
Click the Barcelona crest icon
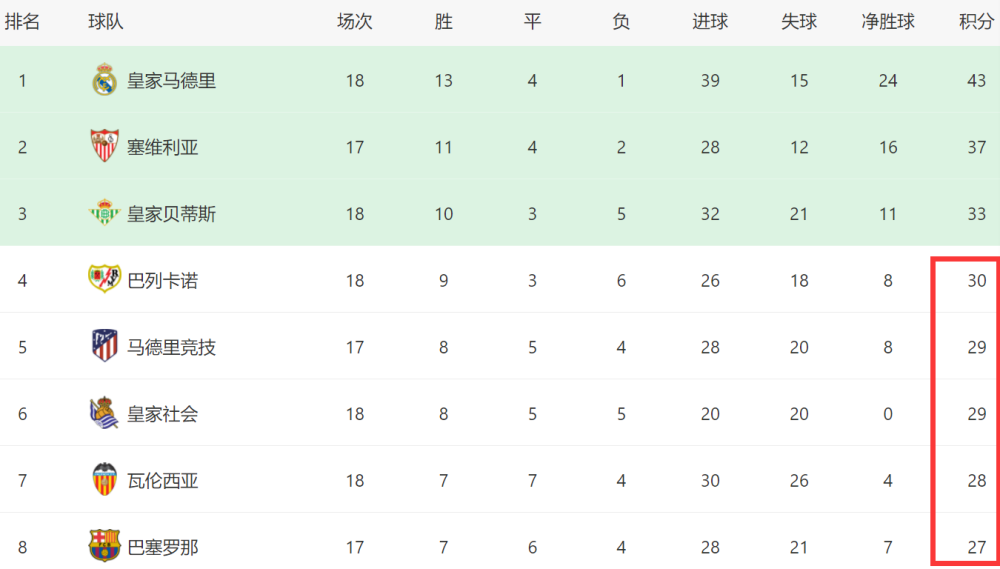104,545
